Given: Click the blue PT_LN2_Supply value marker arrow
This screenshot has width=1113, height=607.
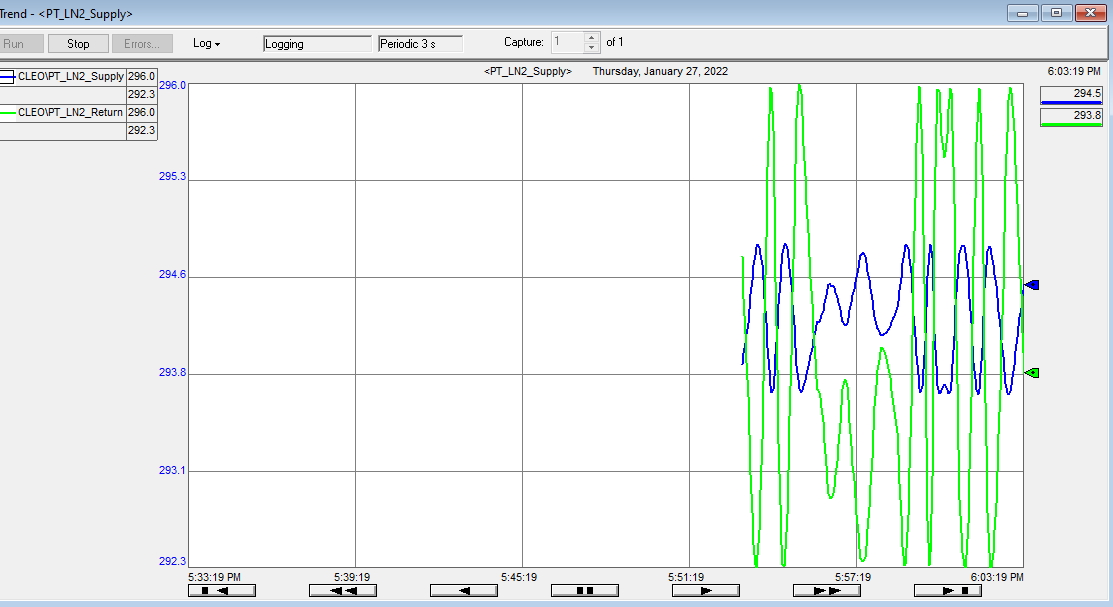Looking at the screenshot, I should [x=1032, y=285].
